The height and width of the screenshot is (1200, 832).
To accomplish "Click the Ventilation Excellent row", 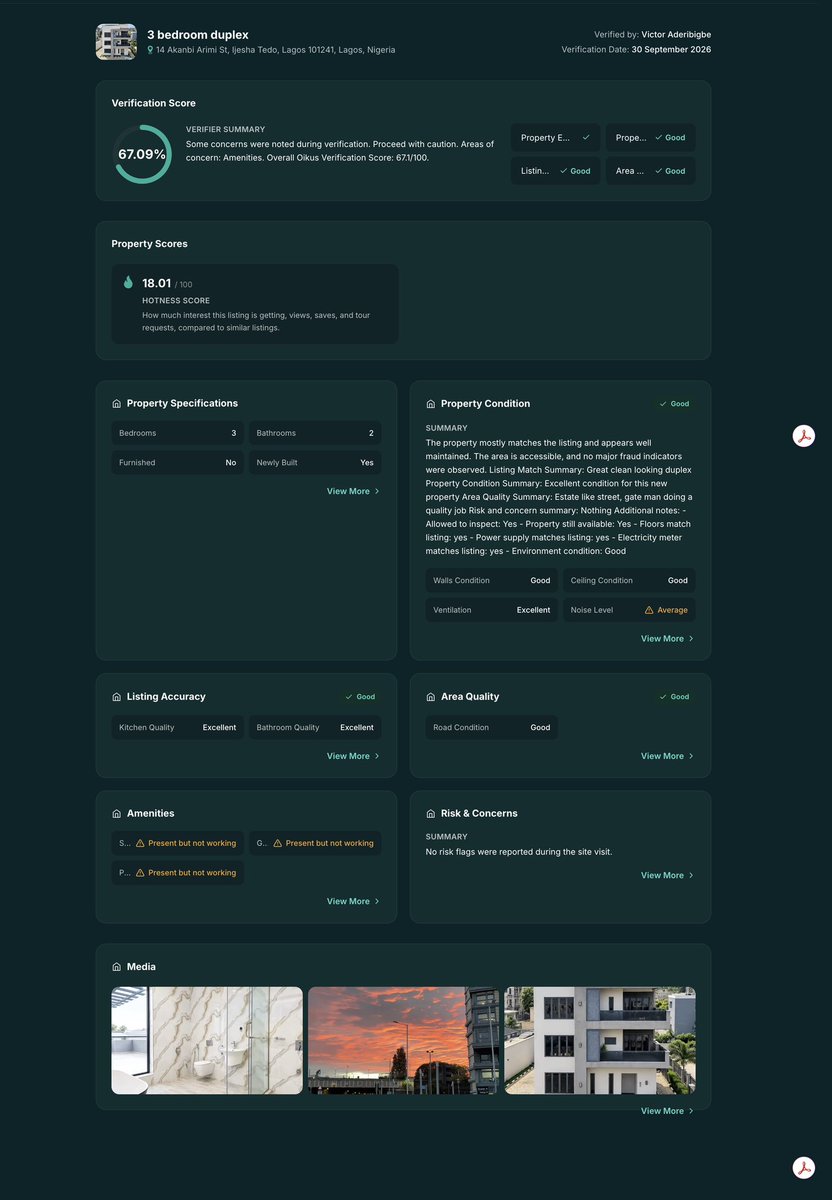I will coord(492,610).
